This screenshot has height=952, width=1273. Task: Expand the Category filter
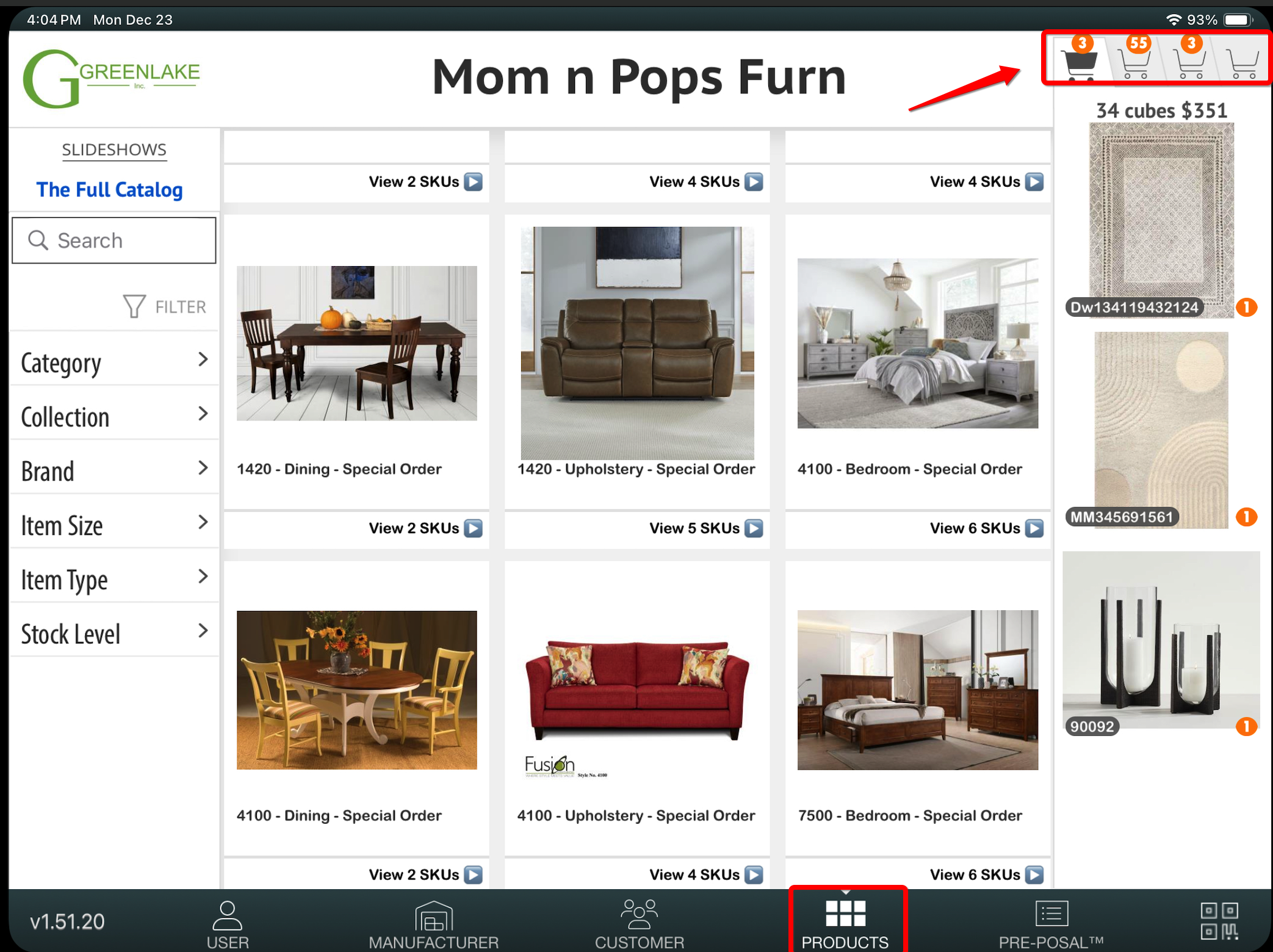tap(114, 362)
